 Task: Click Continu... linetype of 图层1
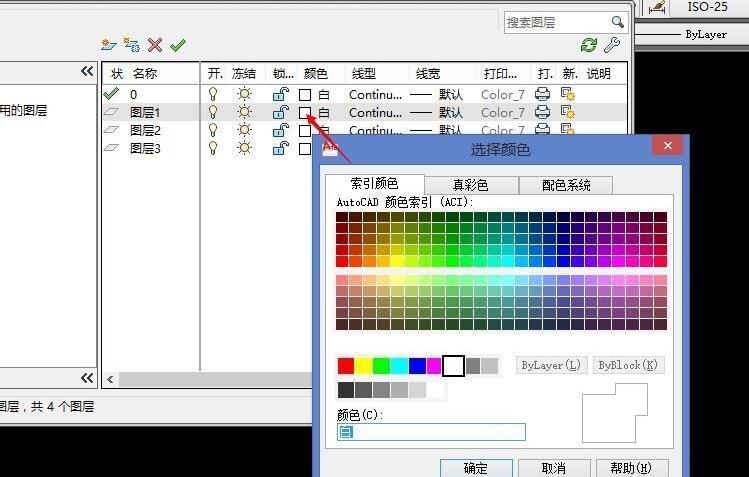click(375, 113)
